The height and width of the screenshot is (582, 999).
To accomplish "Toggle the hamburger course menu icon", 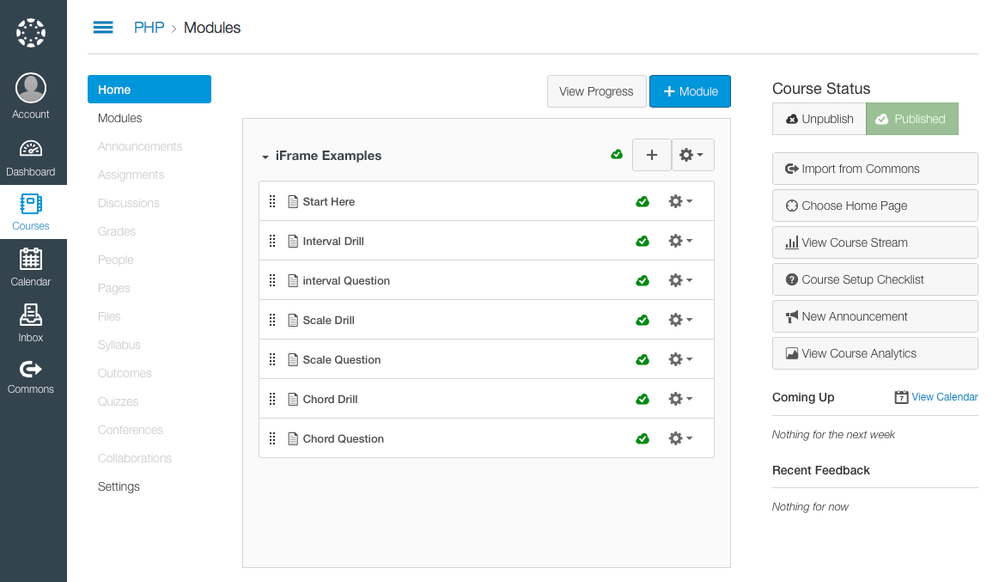I will [x=103, y=28].
